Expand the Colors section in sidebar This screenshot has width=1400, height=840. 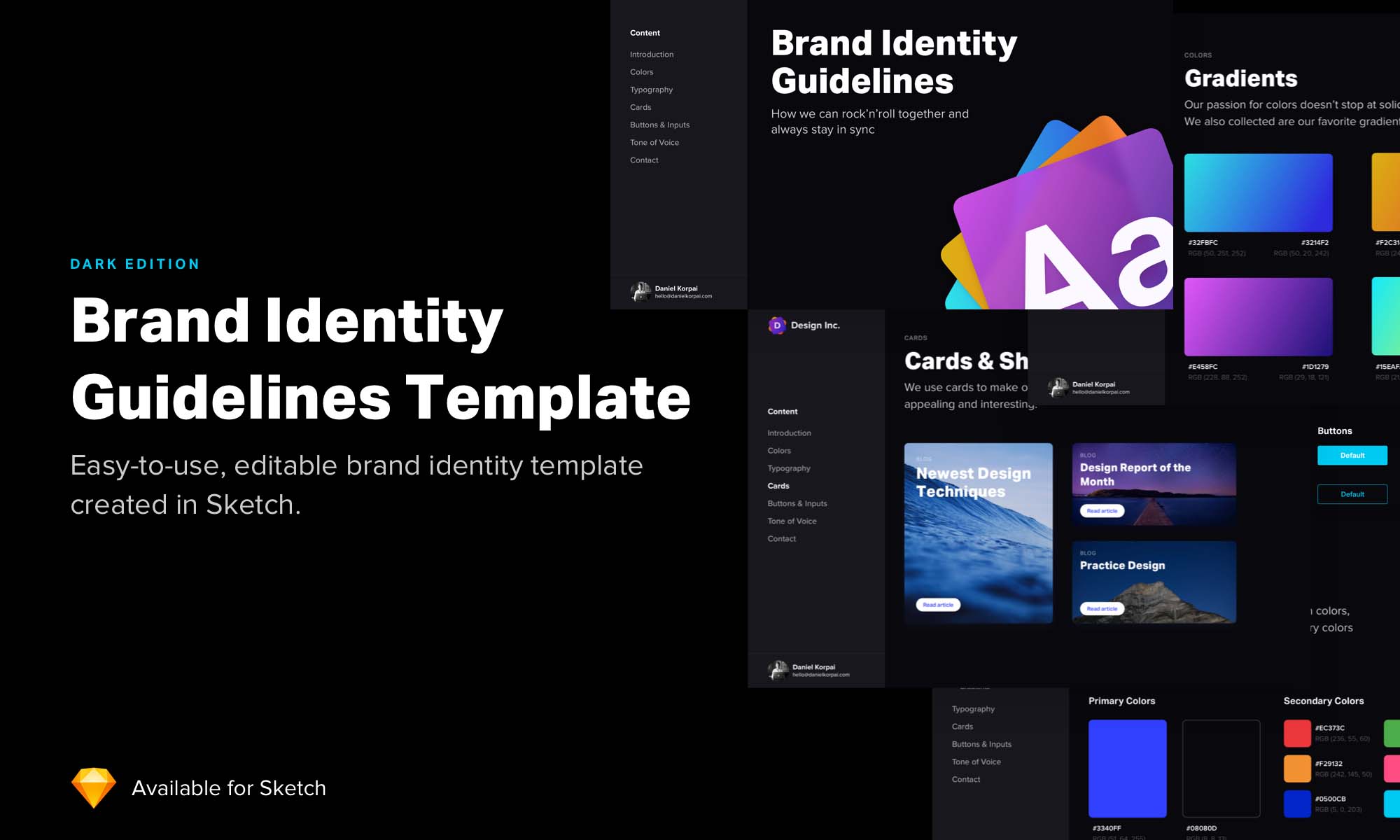pos(641,71)
